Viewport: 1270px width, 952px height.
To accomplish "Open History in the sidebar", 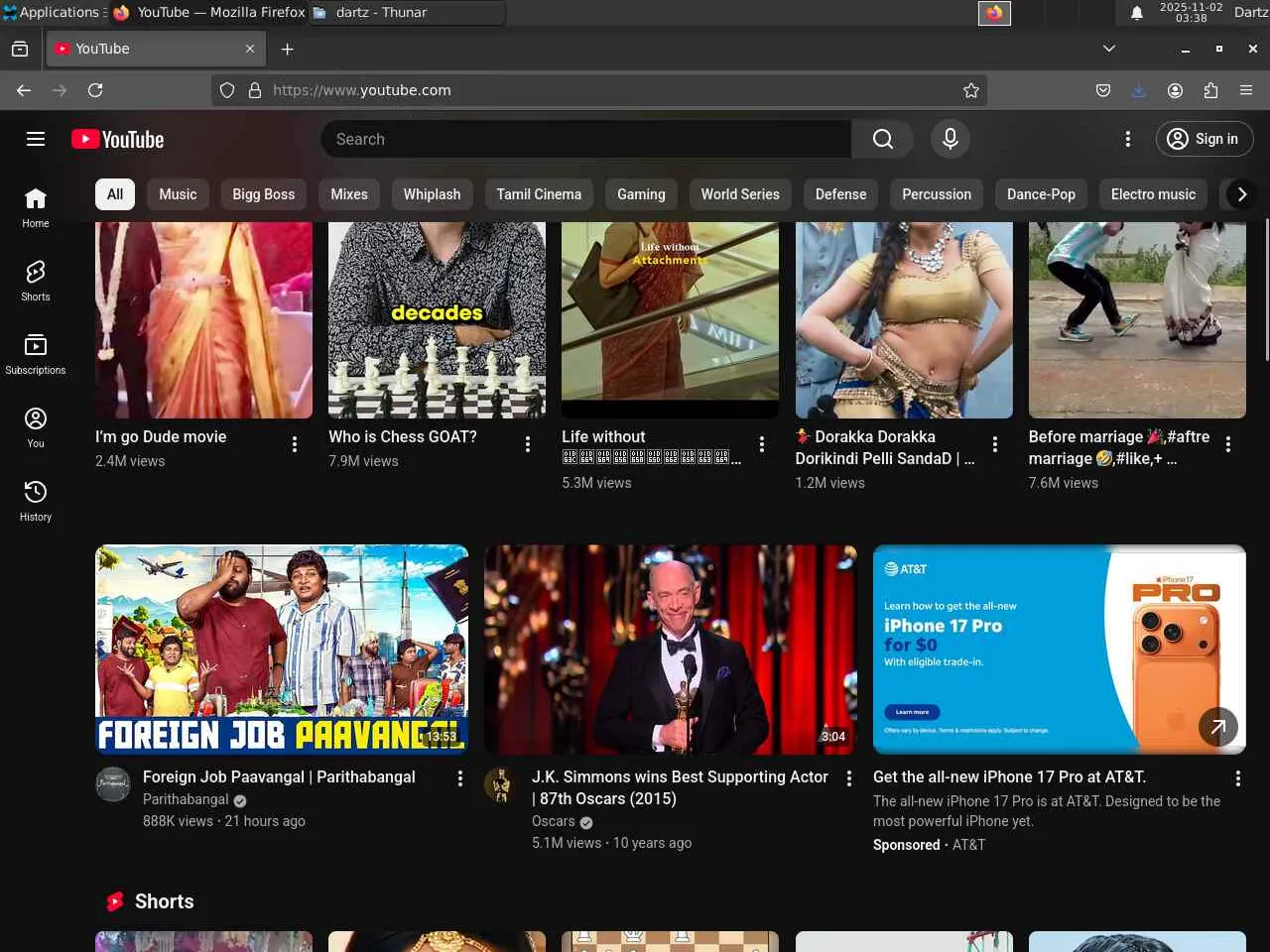I will pos(36,502).
